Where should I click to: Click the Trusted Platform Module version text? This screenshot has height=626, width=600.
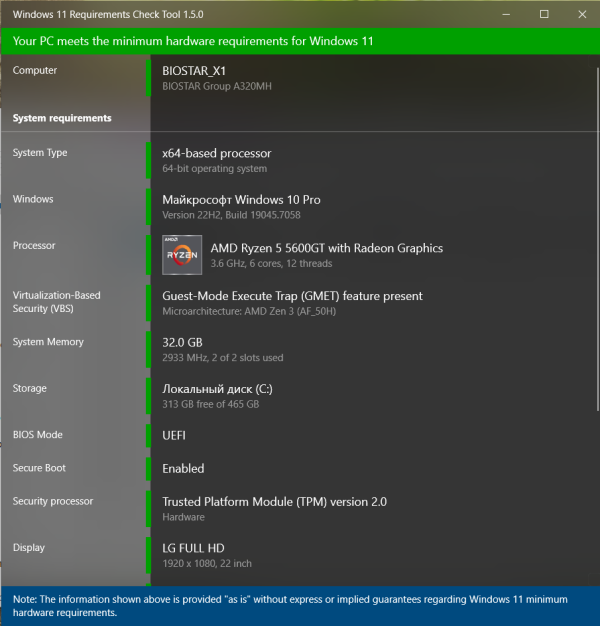click(274, 502)
